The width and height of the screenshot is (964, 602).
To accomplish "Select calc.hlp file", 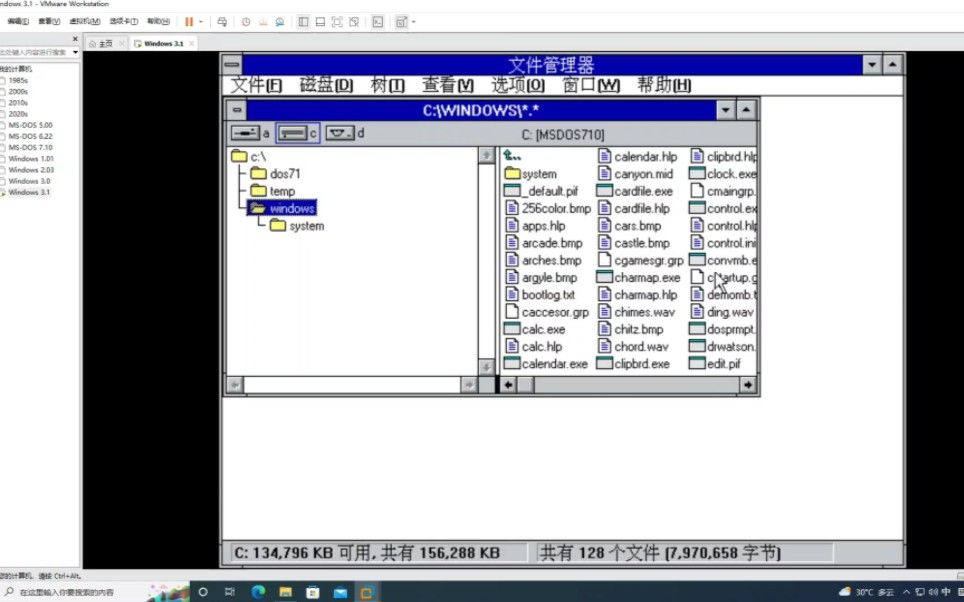I will click(x=533, y=346).
